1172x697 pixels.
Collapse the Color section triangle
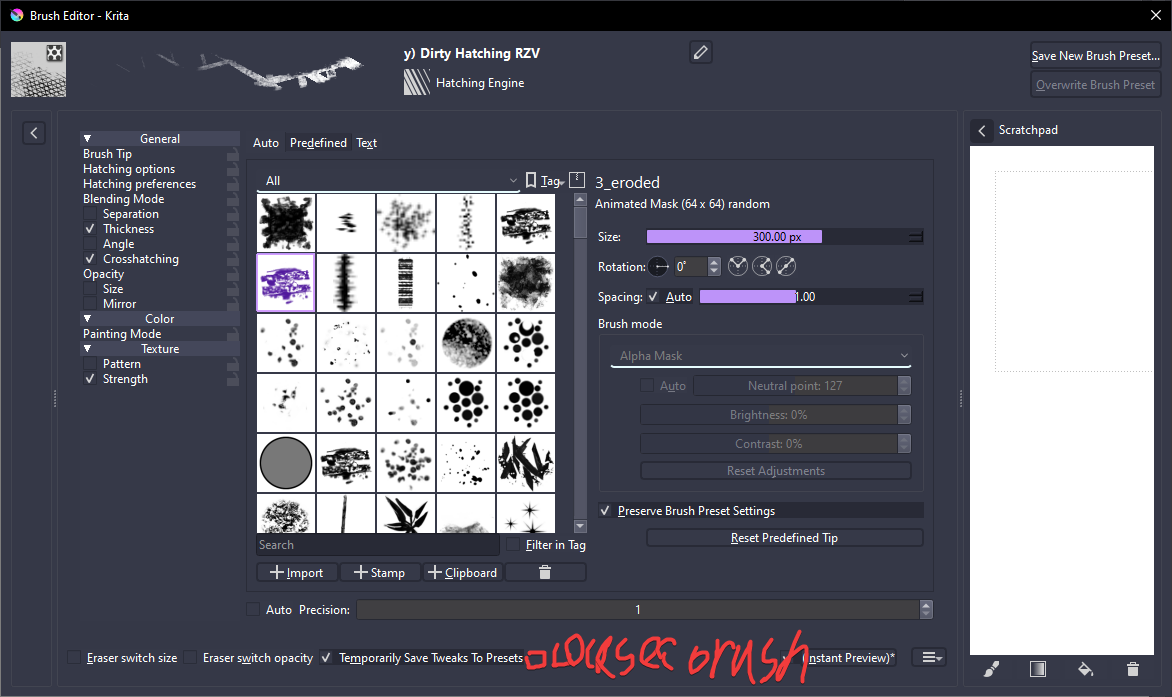tap(87, 319)
